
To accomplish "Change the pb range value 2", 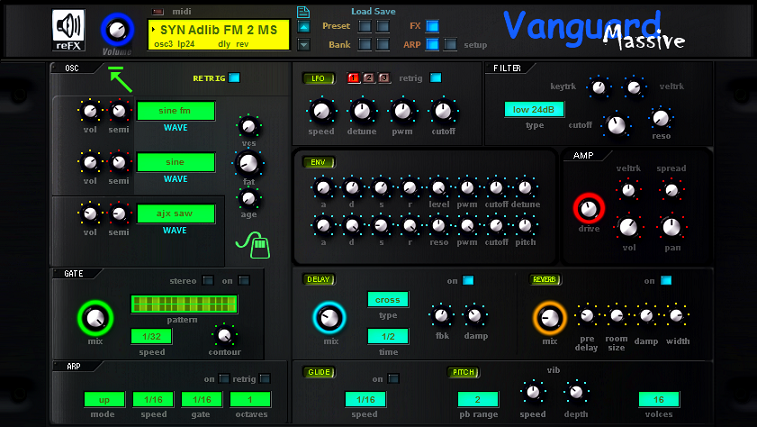I will (x=477, y=399).
